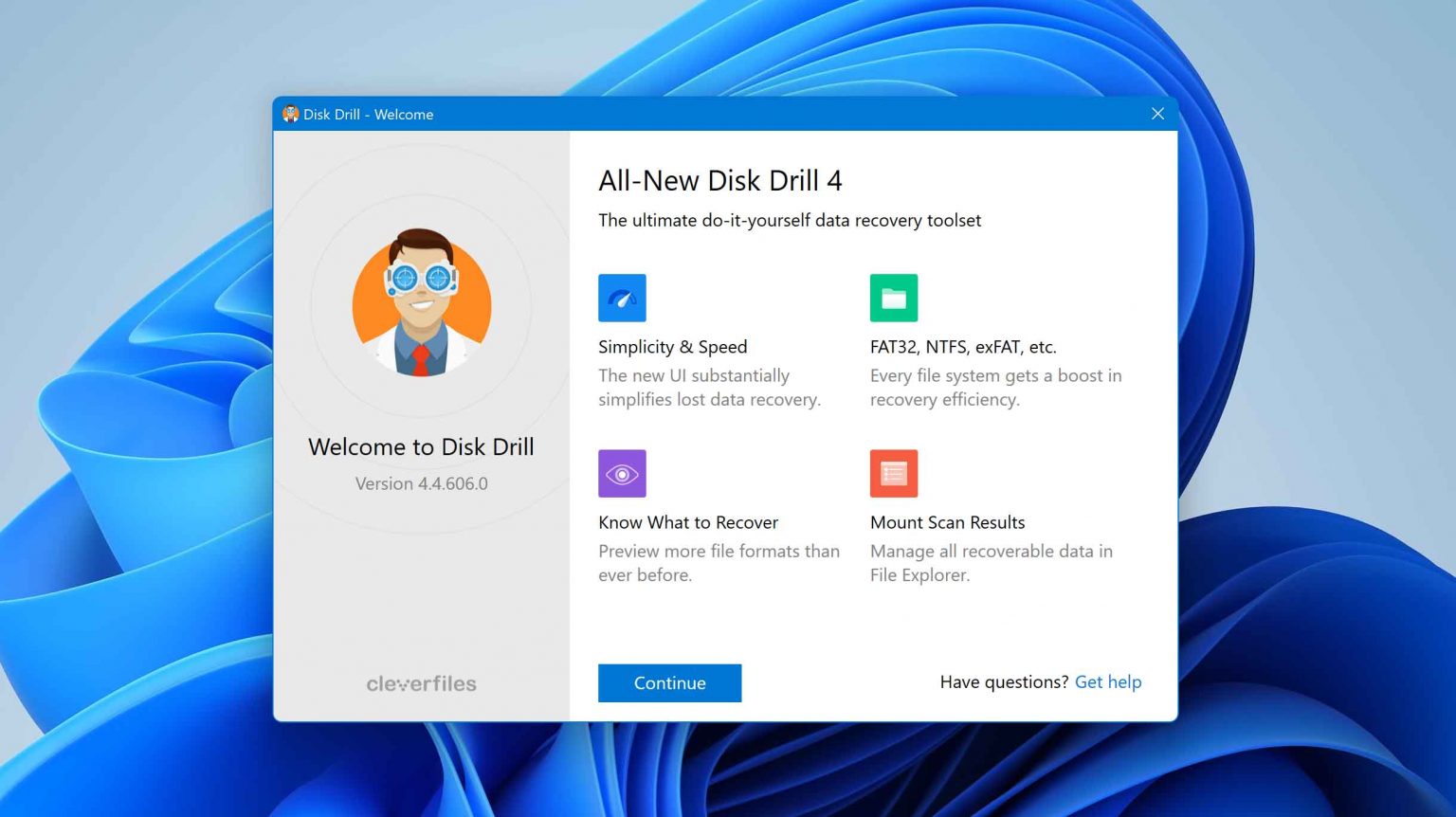Click the 'Manage all recoverable data' description
Screen dimensions: 1456x817
tap(991, 563)
